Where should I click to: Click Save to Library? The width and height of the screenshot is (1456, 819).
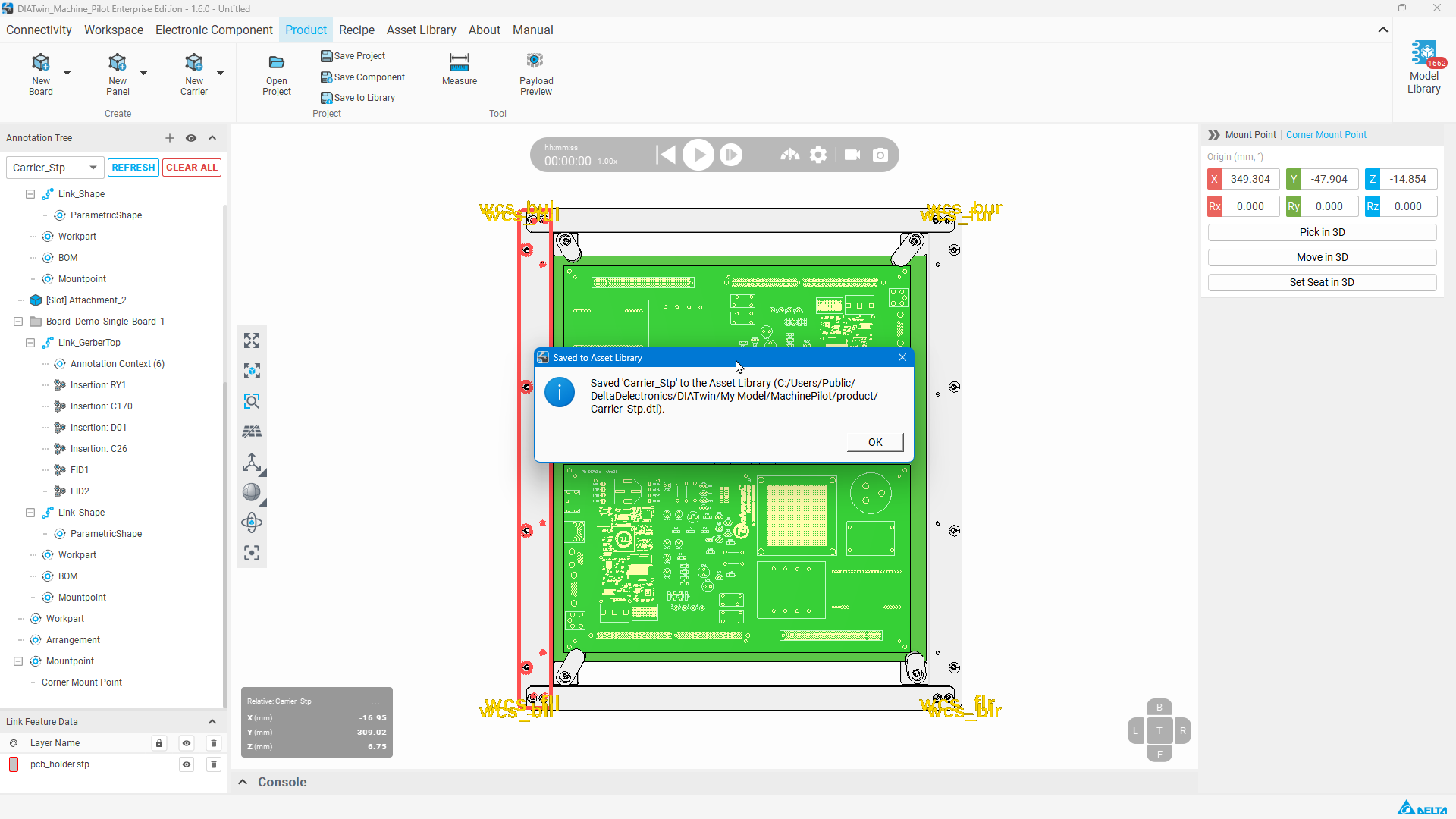pyautogui.click(x=358, y=98)
